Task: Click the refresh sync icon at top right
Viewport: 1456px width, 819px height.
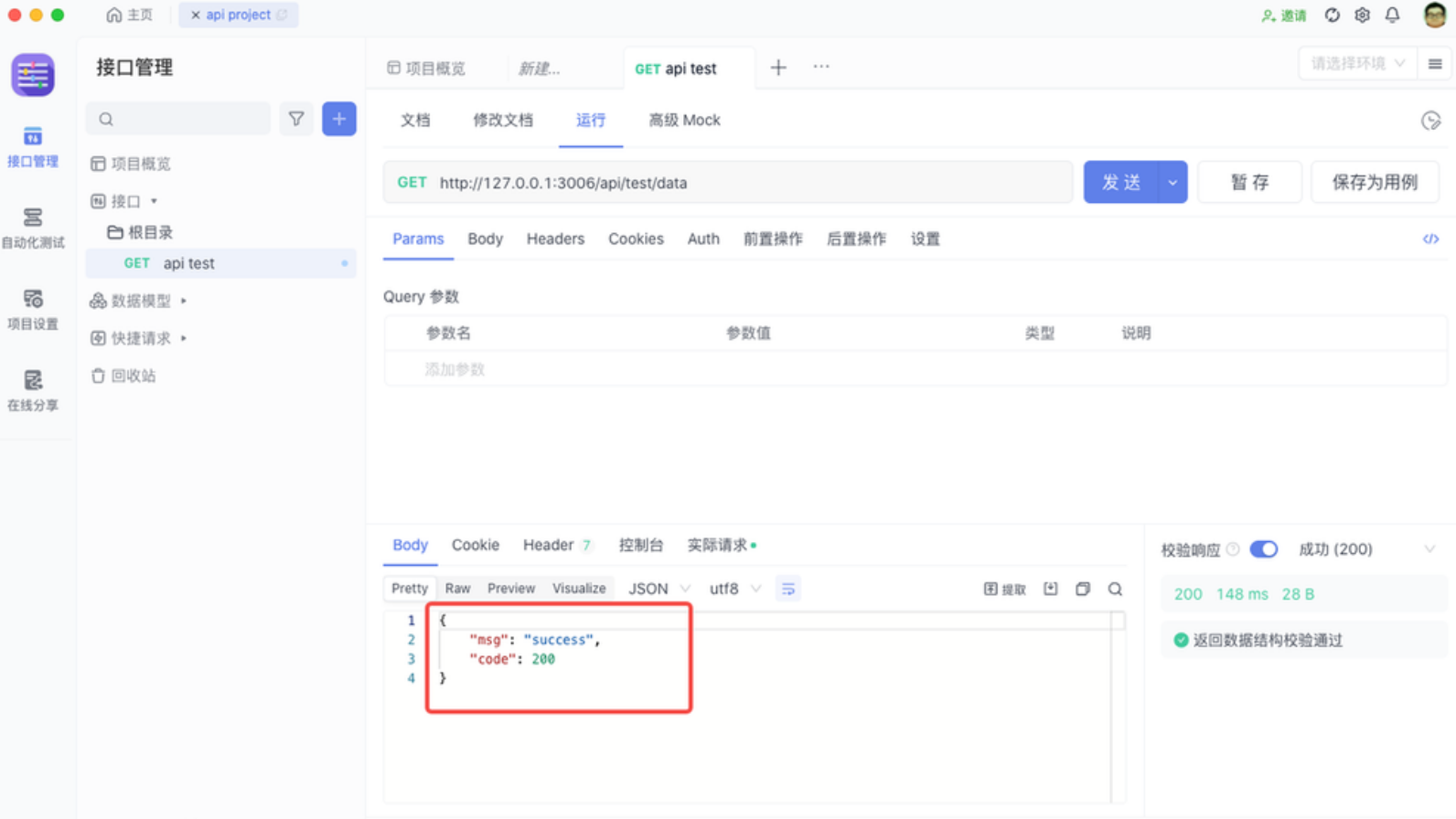Action: pos(1333,15)
